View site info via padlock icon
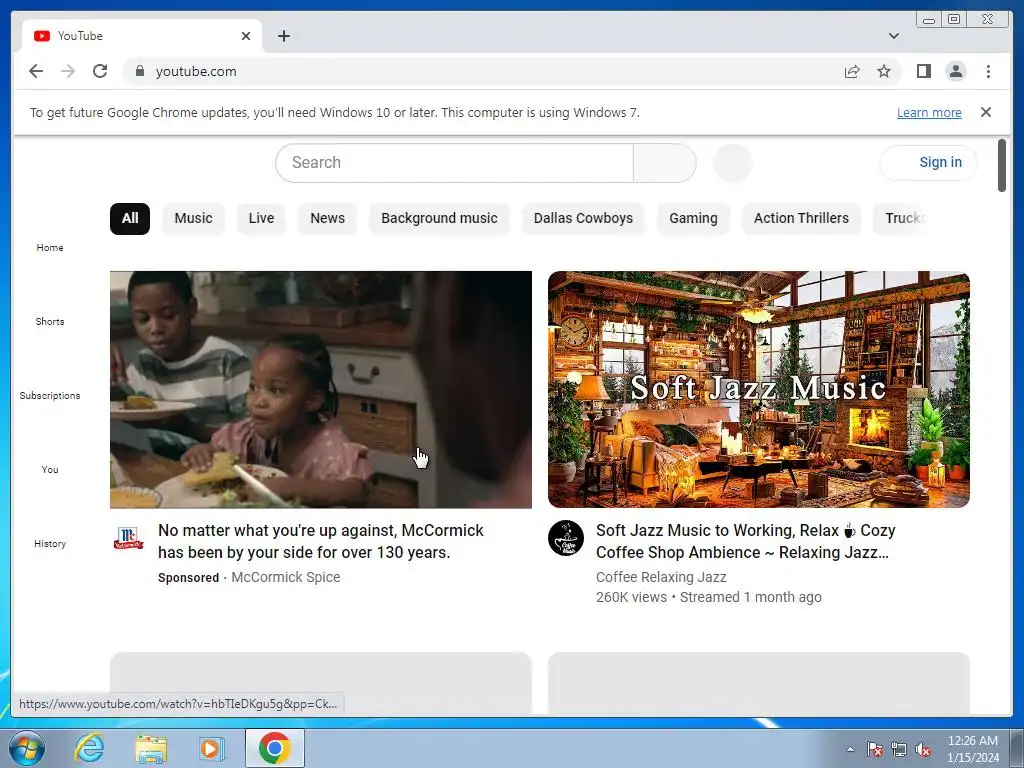The height and width of the screenshot is (768, 1024). (139, 71)
